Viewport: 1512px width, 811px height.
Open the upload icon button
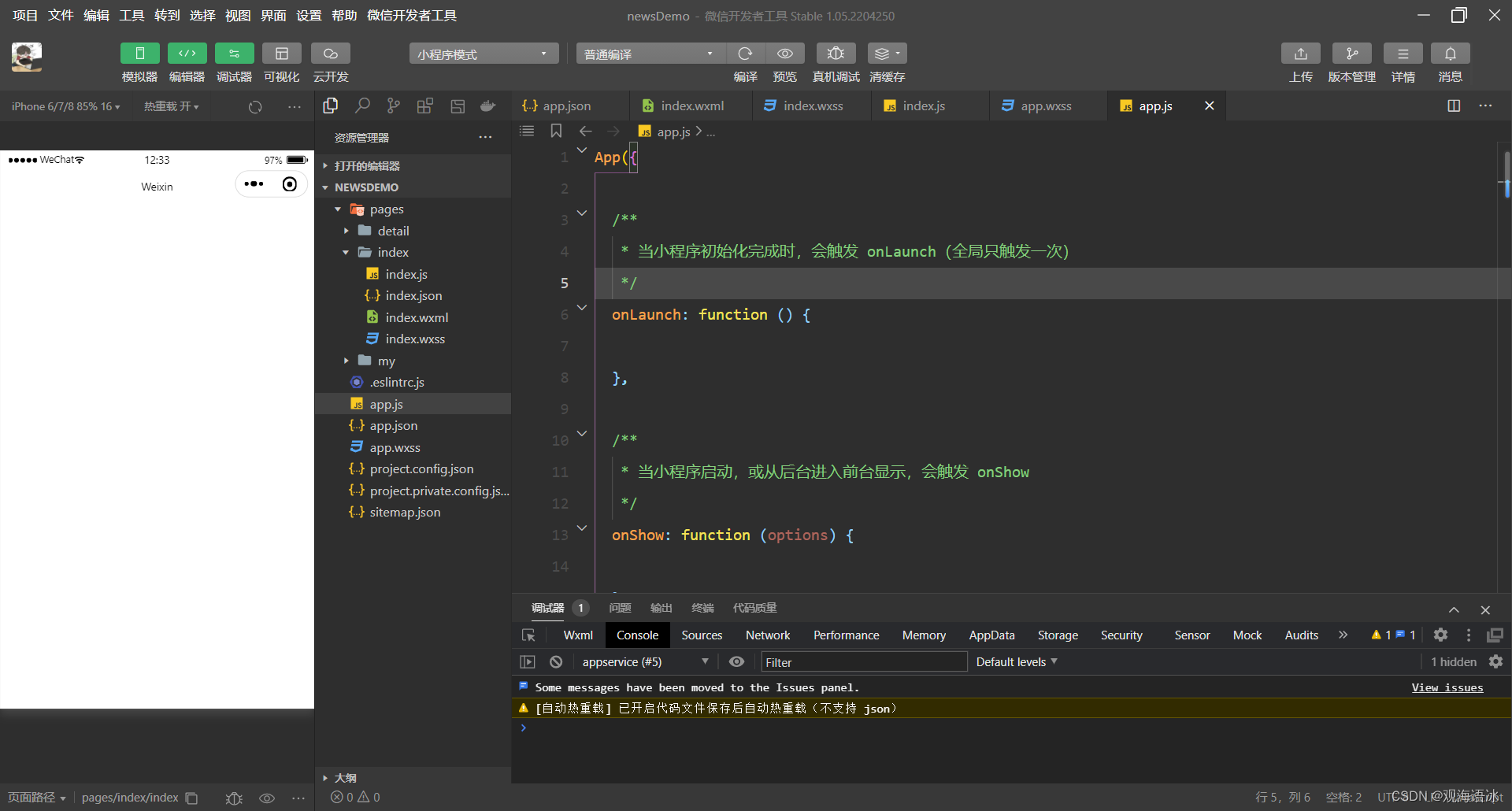[x=1301, y=54]
